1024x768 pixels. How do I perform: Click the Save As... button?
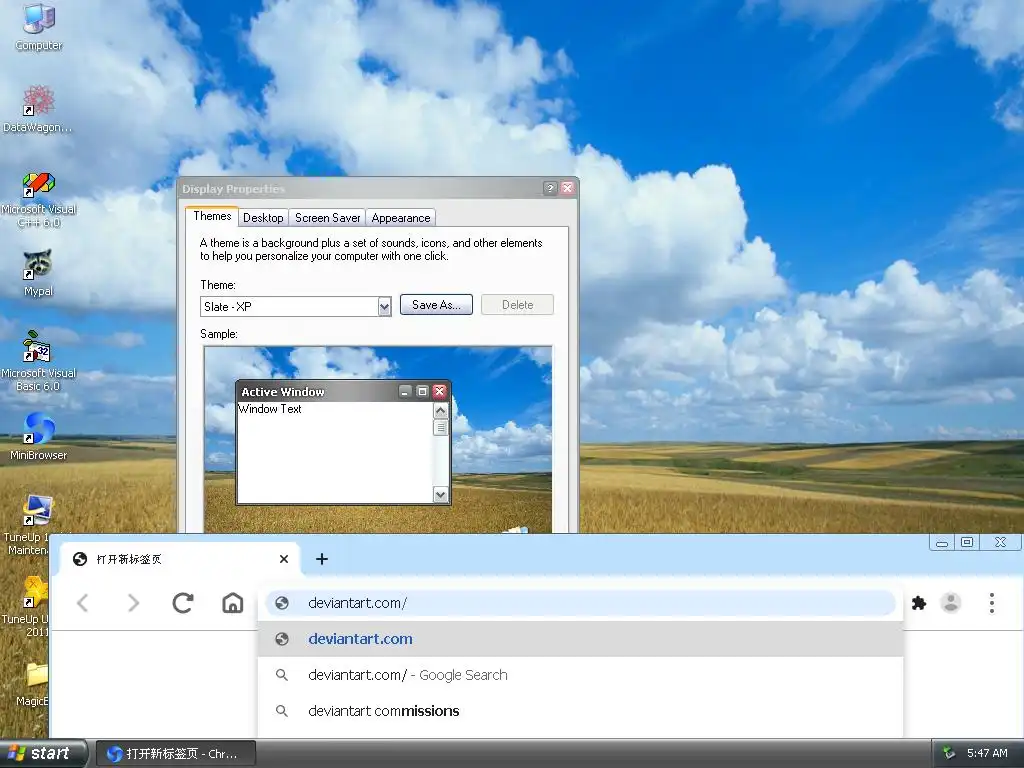(436, 305)
